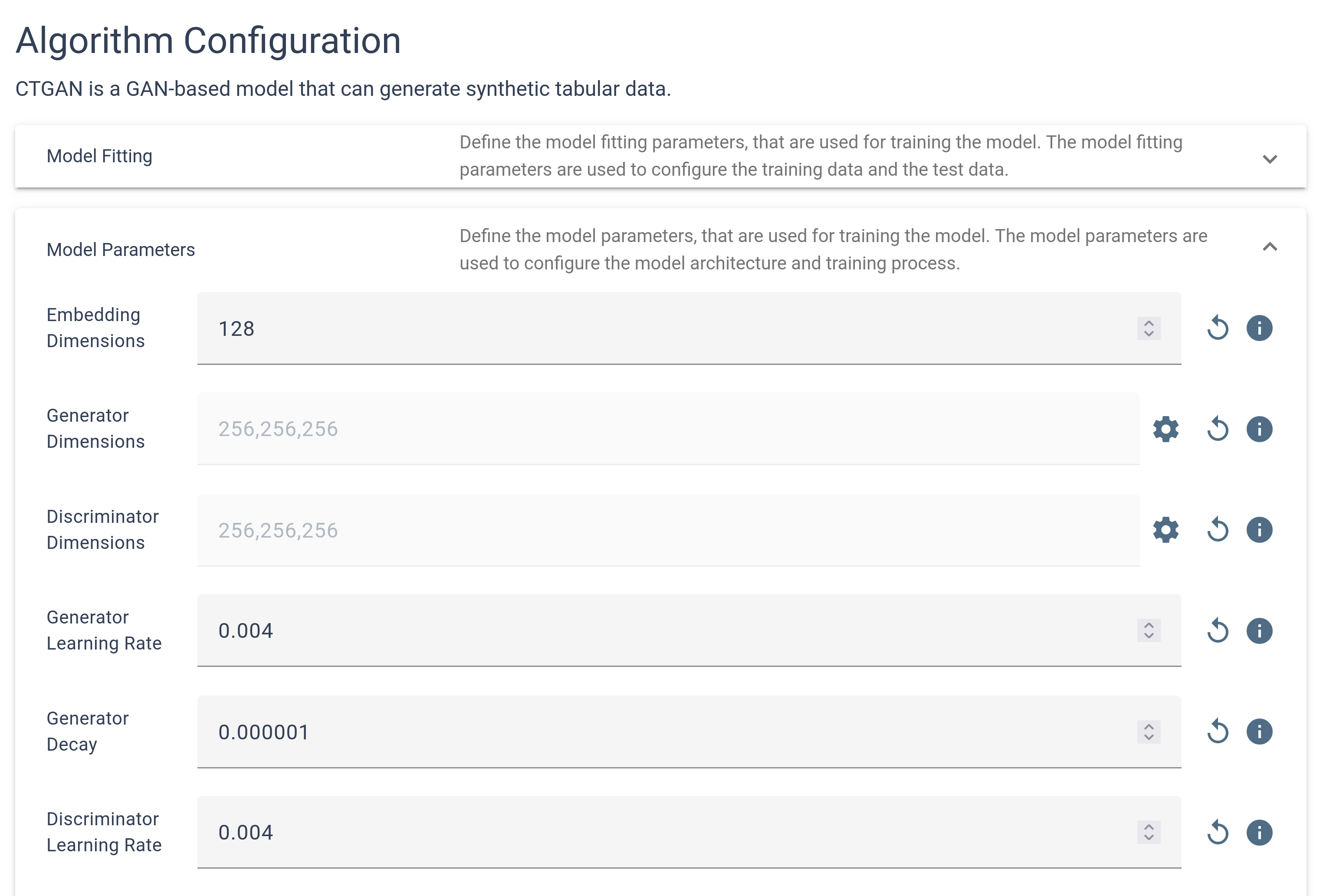The width and height of the screenshot is (1323, 896).
Task: Click Embedding Dimensions number stepper arrows
Action: point(1148,328)
